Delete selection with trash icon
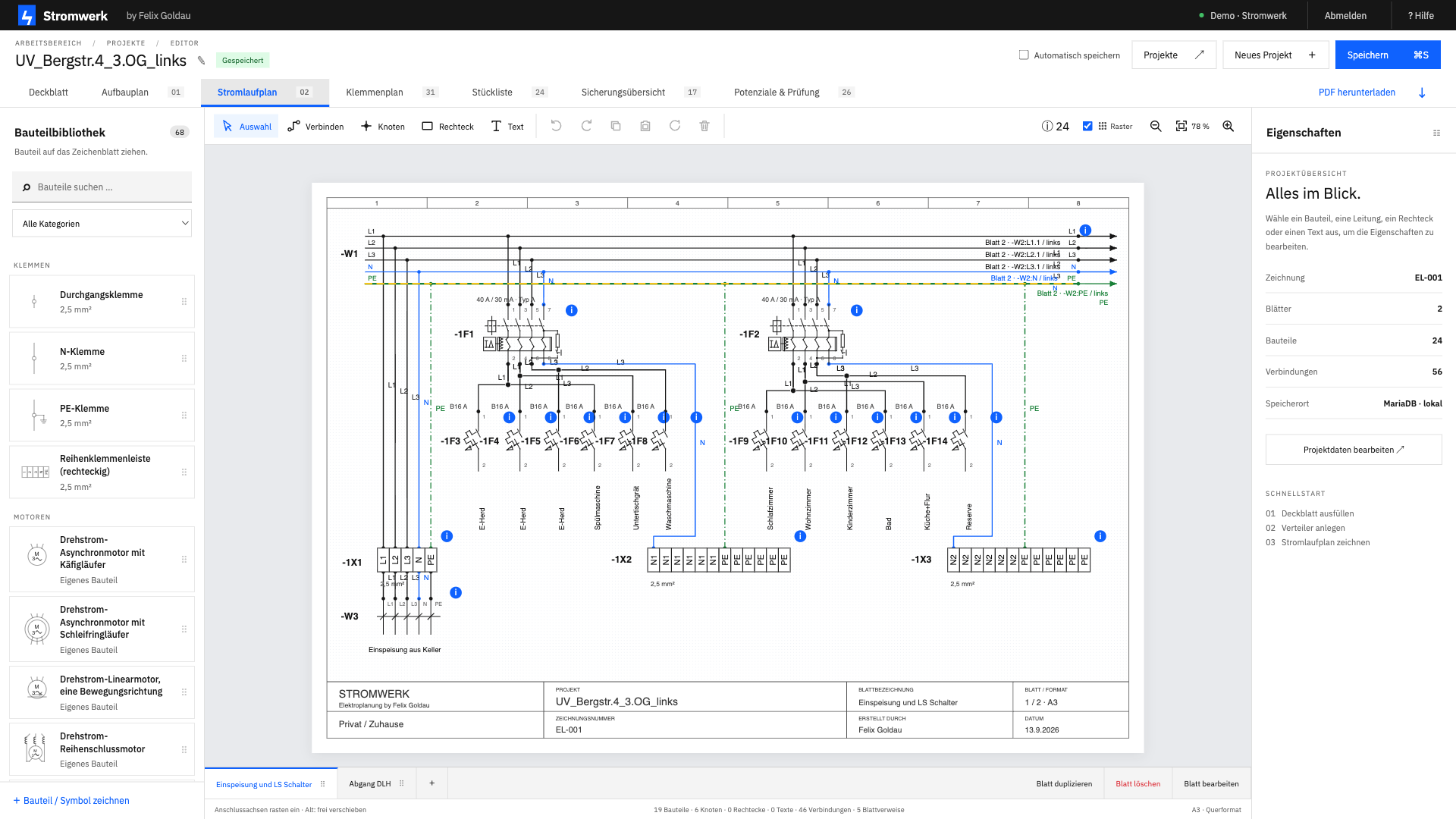 (704, 126)
